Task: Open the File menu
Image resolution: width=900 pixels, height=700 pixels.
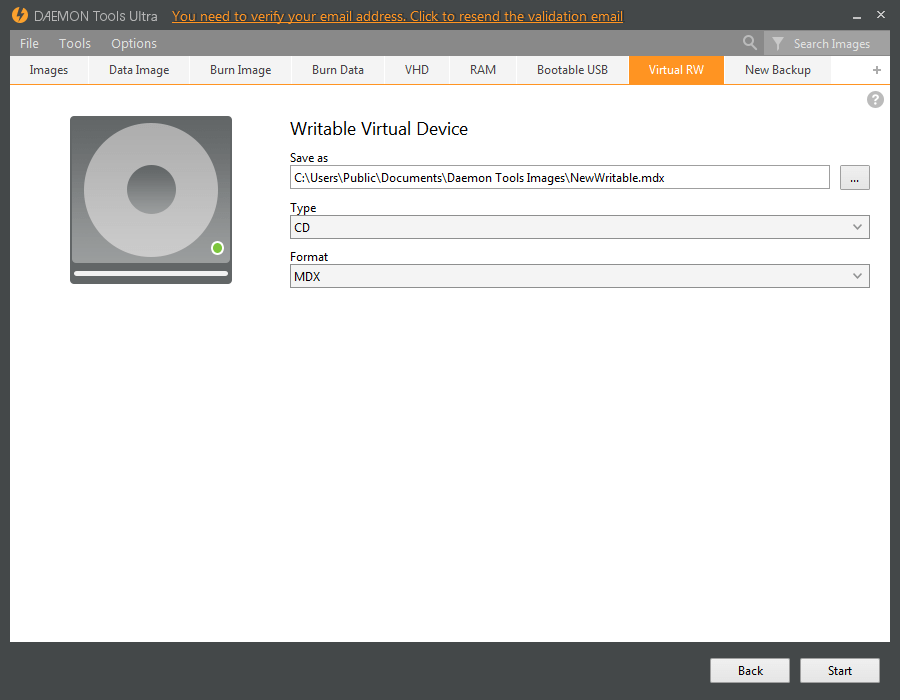Action: pyautogui.click(x=28, y=43)
